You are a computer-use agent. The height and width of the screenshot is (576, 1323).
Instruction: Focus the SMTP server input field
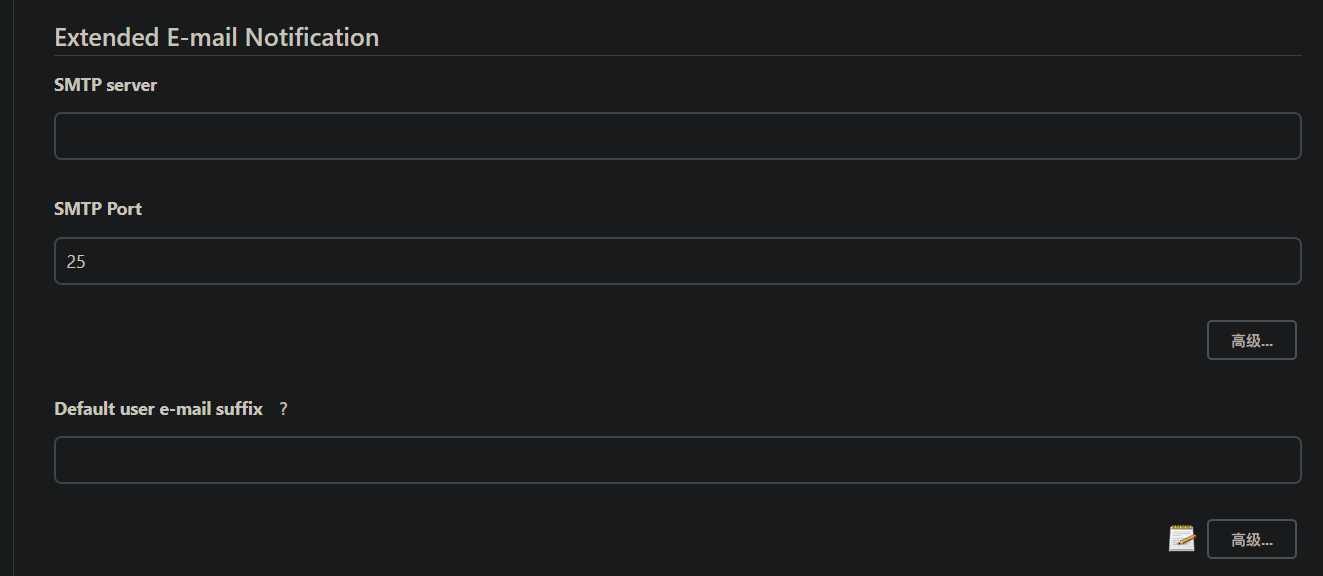677,136
